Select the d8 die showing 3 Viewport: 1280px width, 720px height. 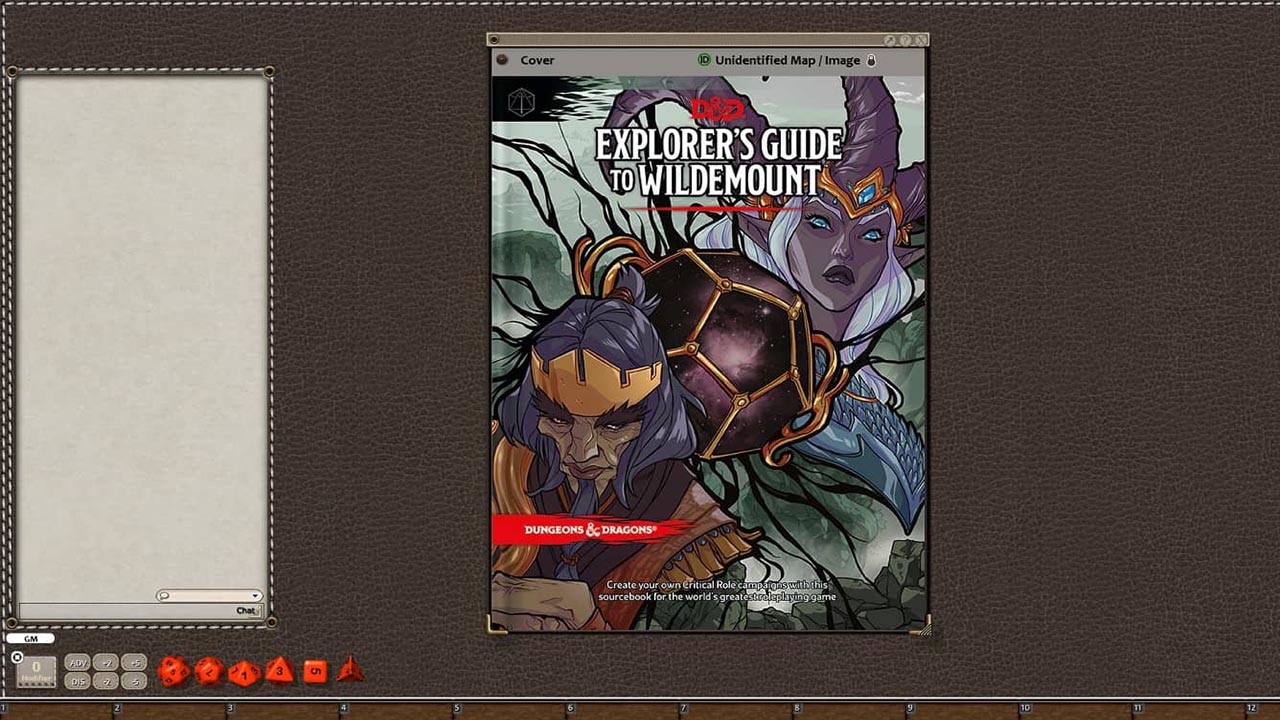[279, 669]
